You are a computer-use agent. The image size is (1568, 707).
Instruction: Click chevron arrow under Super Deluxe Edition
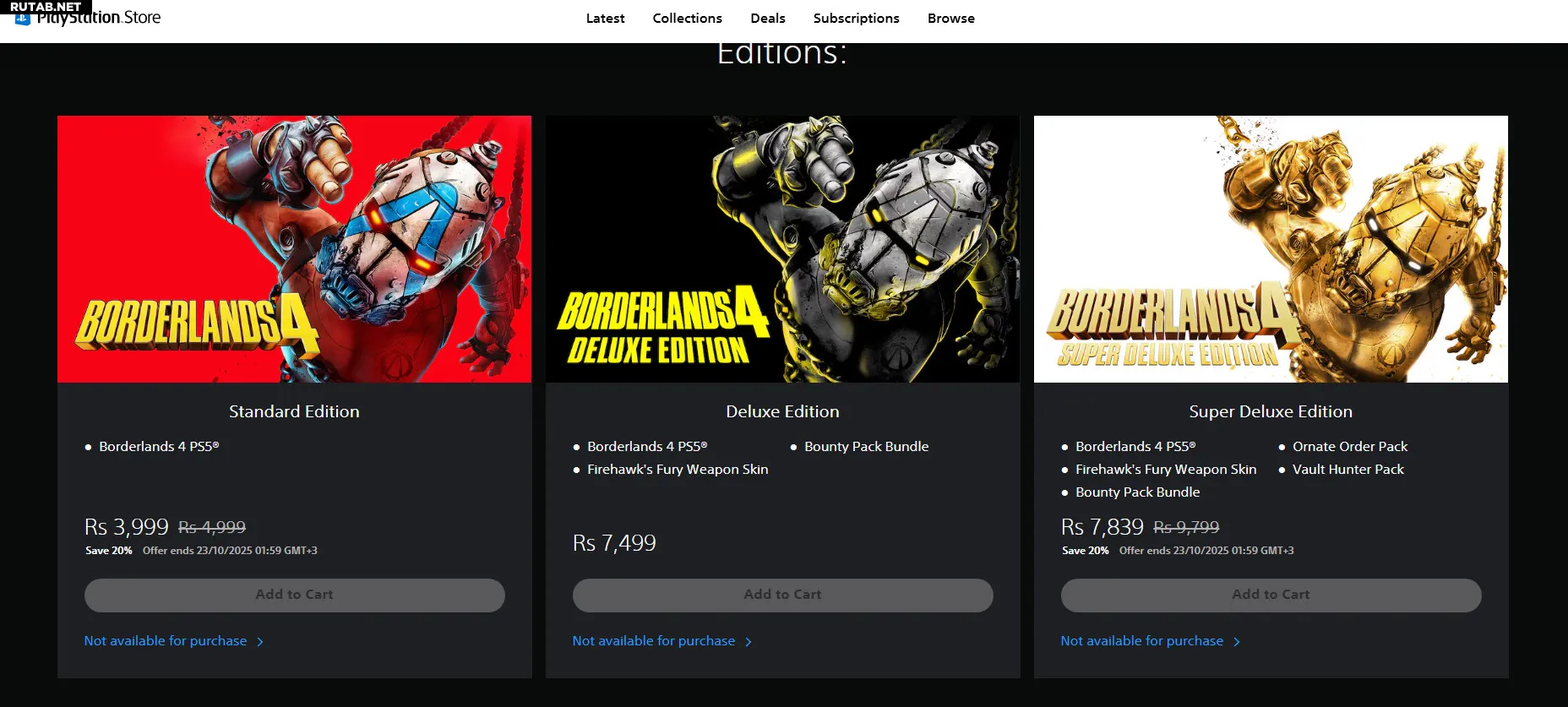click(1237, 642)
